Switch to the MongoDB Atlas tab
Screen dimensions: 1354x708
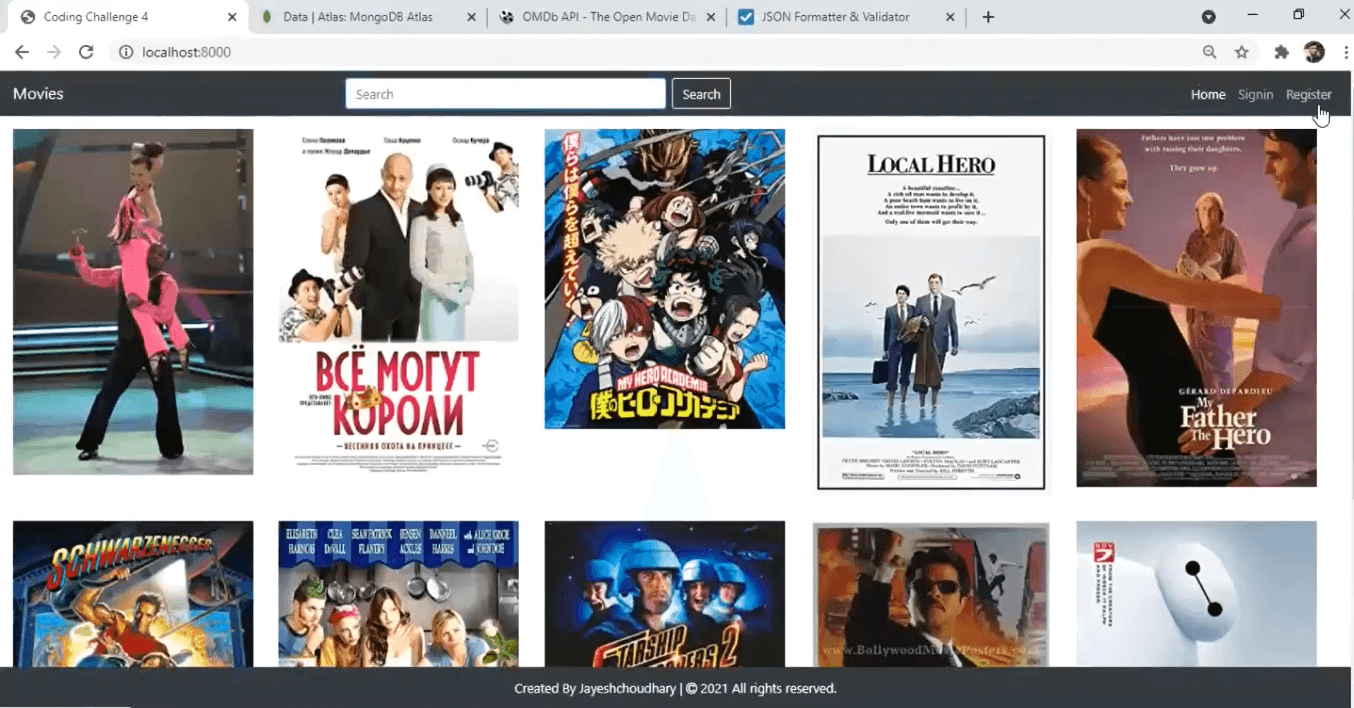pos(357,17)
